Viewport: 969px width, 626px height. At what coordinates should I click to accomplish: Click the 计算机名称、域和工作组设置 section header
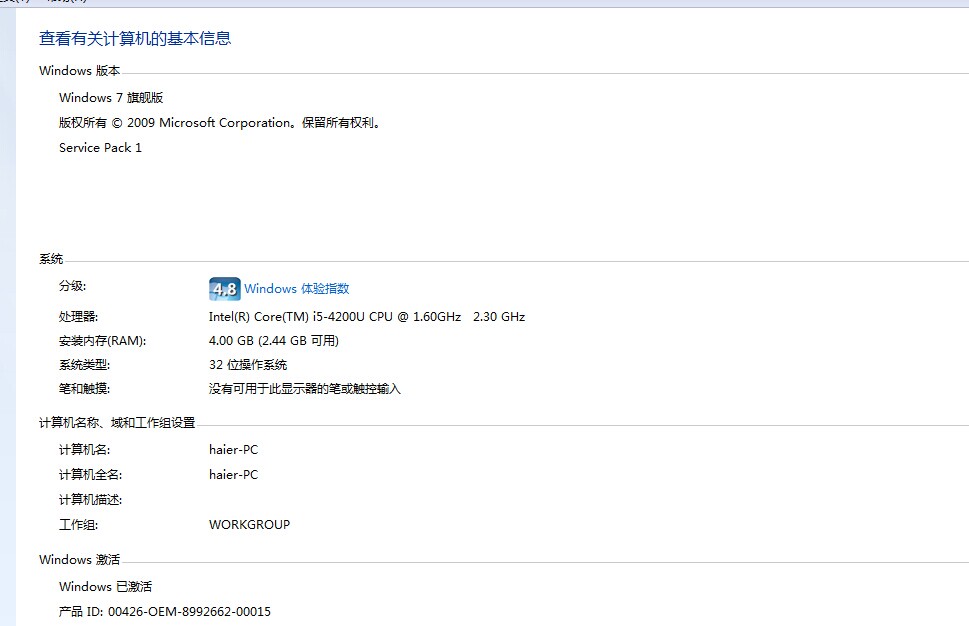117,423
